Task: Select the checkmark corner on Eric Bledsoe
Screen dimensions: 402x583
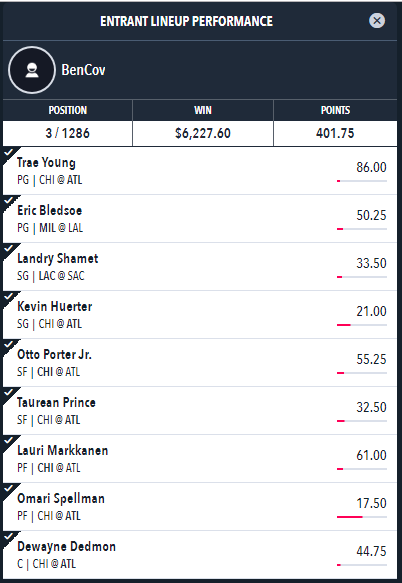Action: point(9,201)
